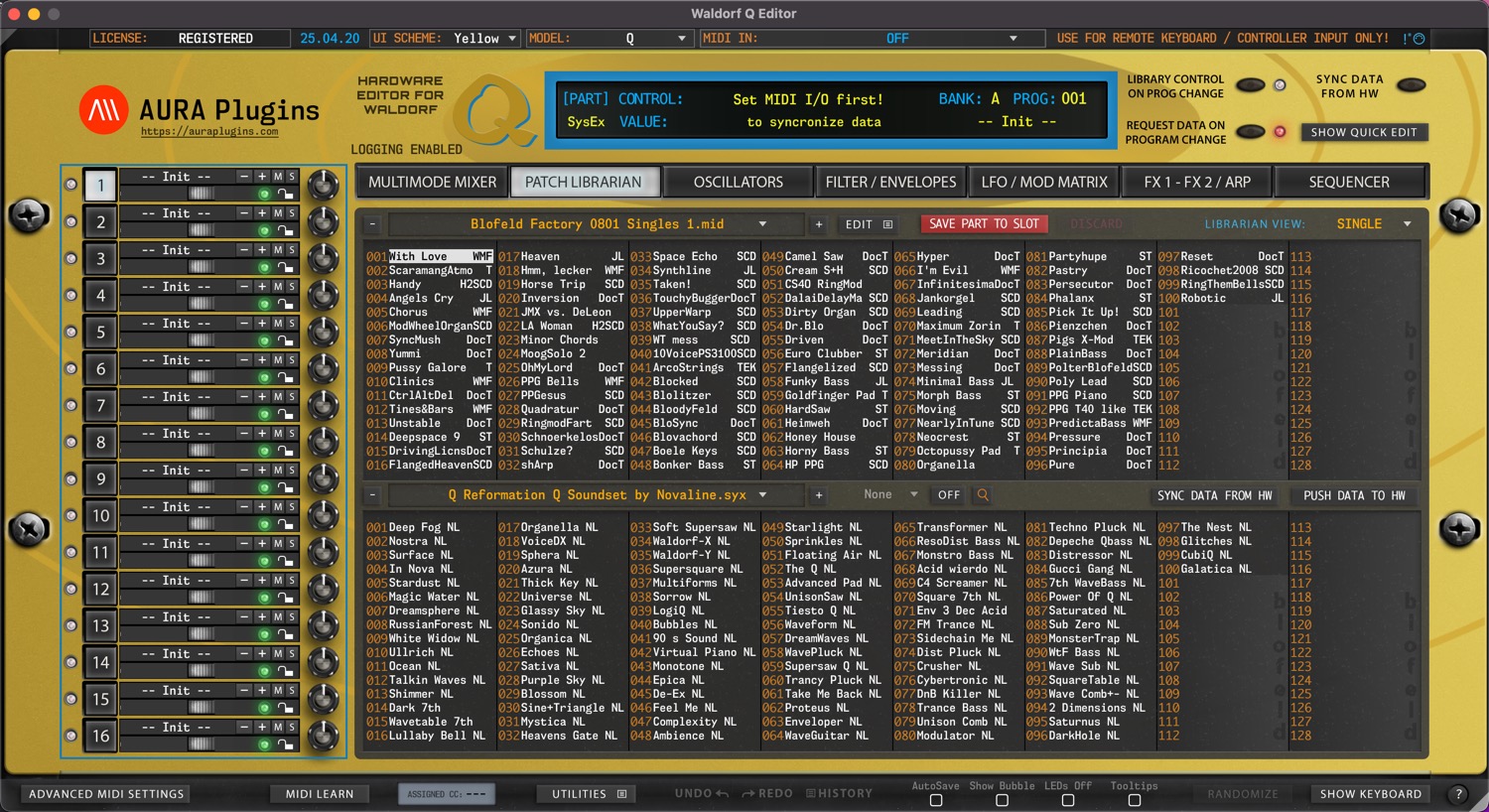Image resolution: width=1489 pixels, height=812 pixels.
Task: Enable the AutoSave checkbox
Action: coord(936,800)
